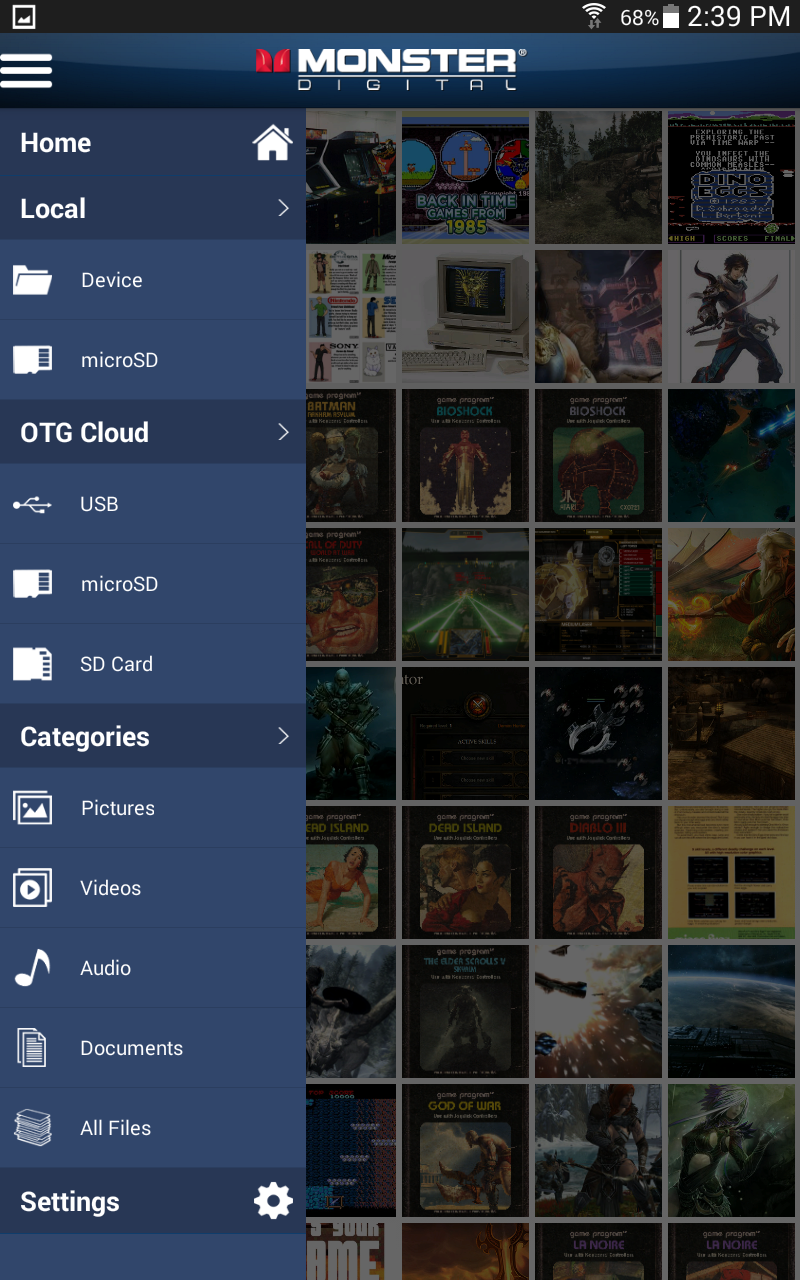Go to Home in the sidebar
Screen dimensions: 800x1280
coord(153,143)
